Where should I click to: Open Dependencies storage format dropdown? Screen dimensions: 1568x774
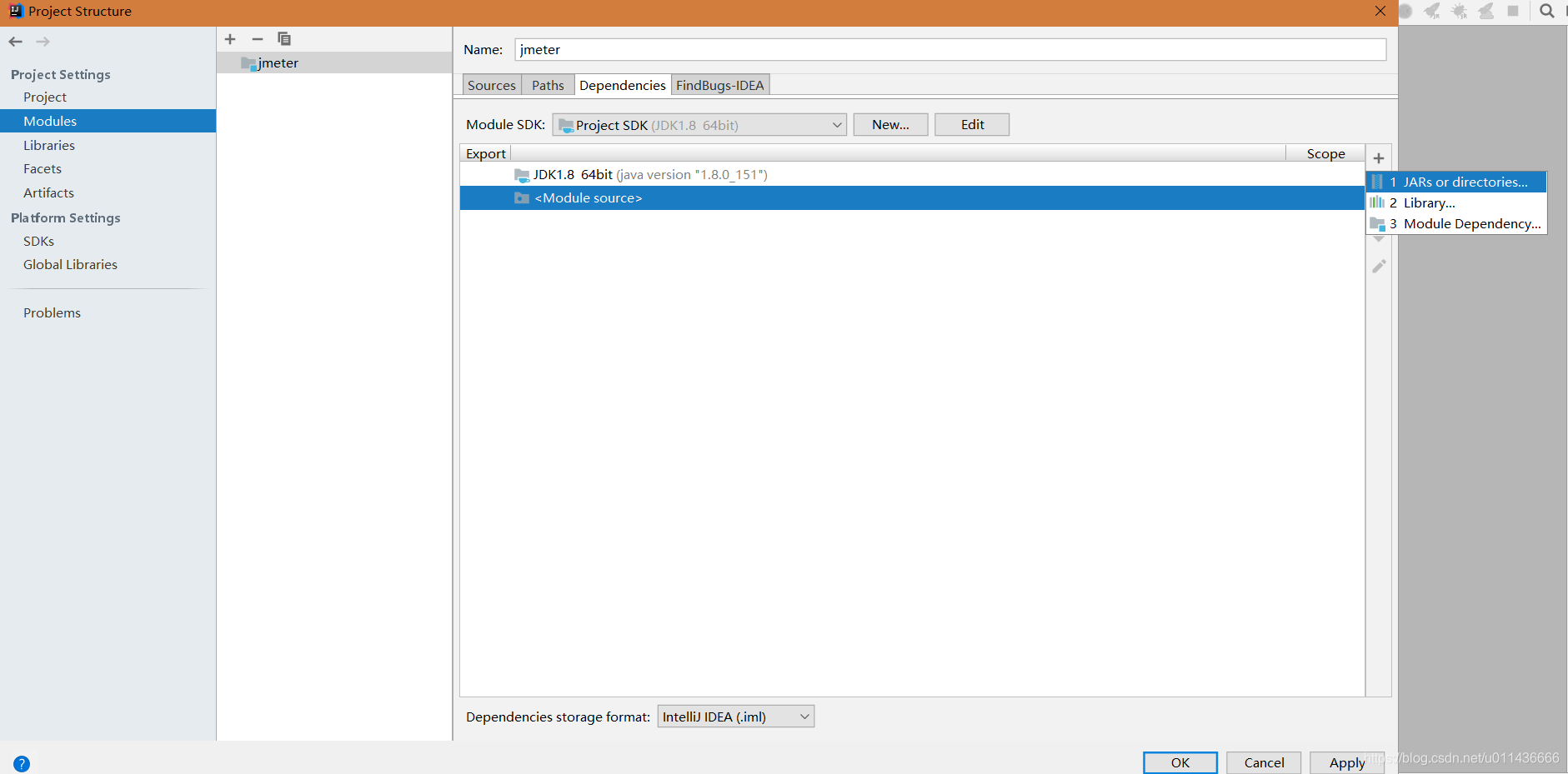[x=735, y=717]
